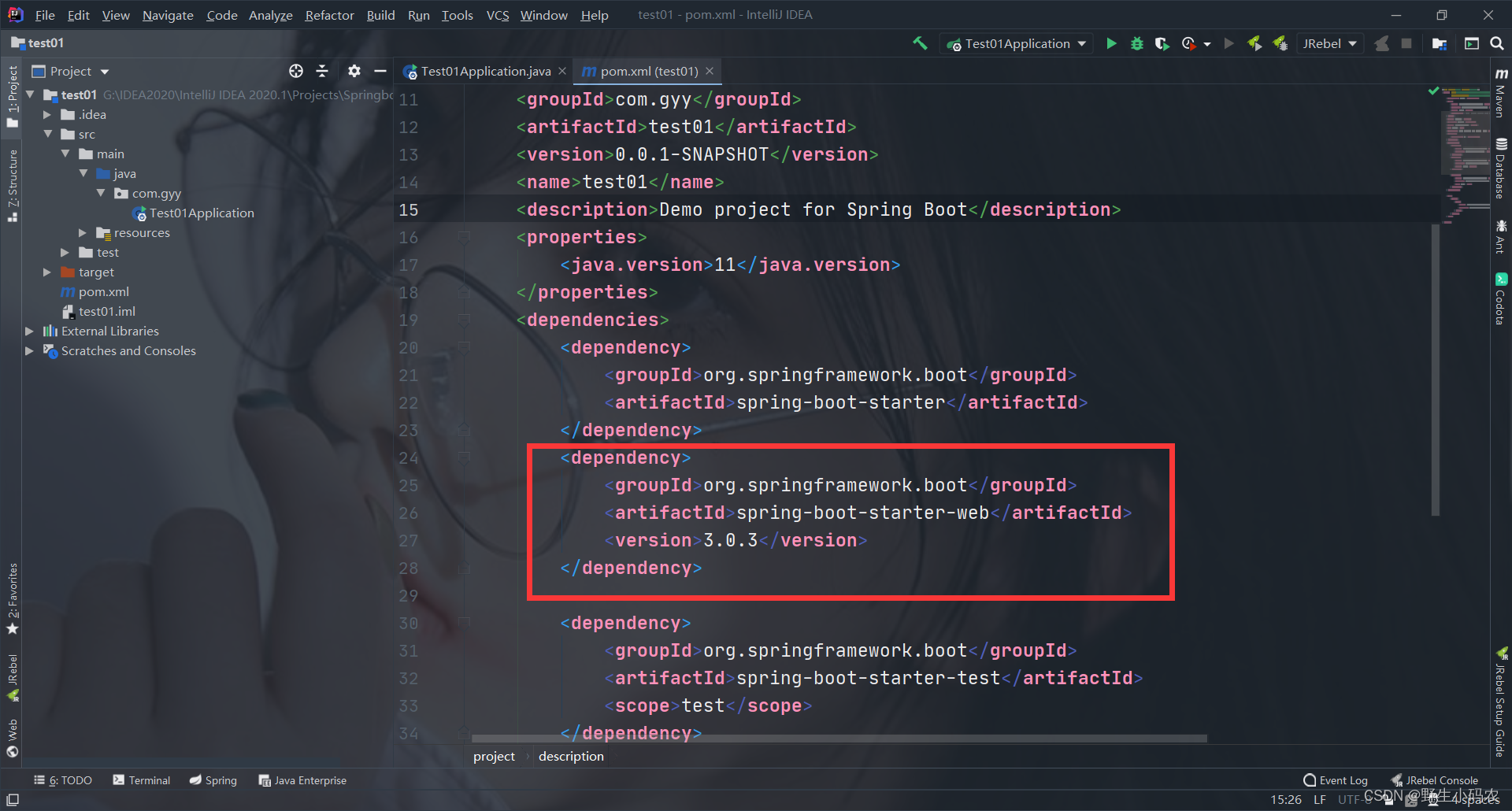Open the Structure tool window
This screenshot has width=1512, height=811.
(x=13, y=185)
